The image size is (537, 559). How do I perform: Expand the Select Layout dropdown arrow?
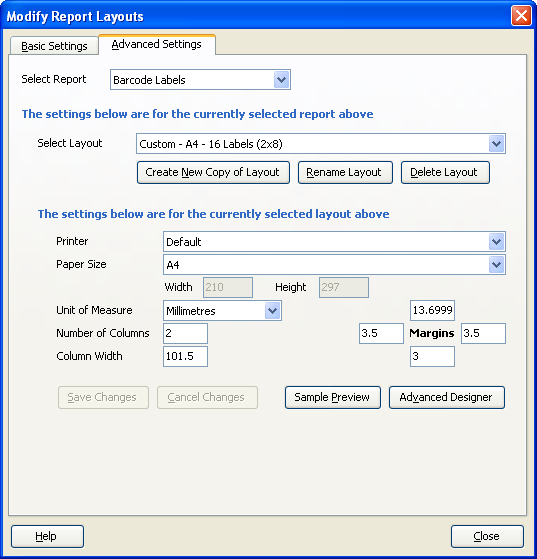[x=496, y=144]
